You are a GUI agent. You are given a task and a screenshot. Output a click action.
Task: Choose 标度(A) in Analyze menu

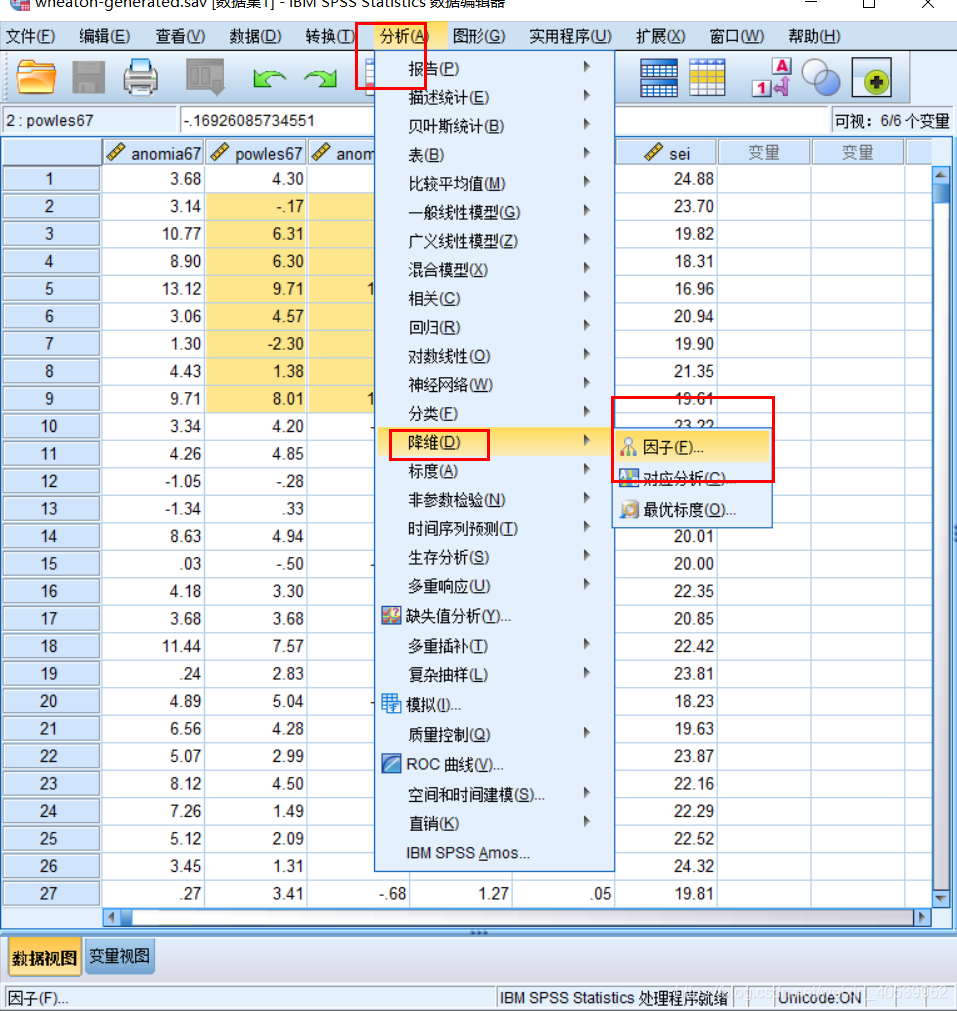494,471
